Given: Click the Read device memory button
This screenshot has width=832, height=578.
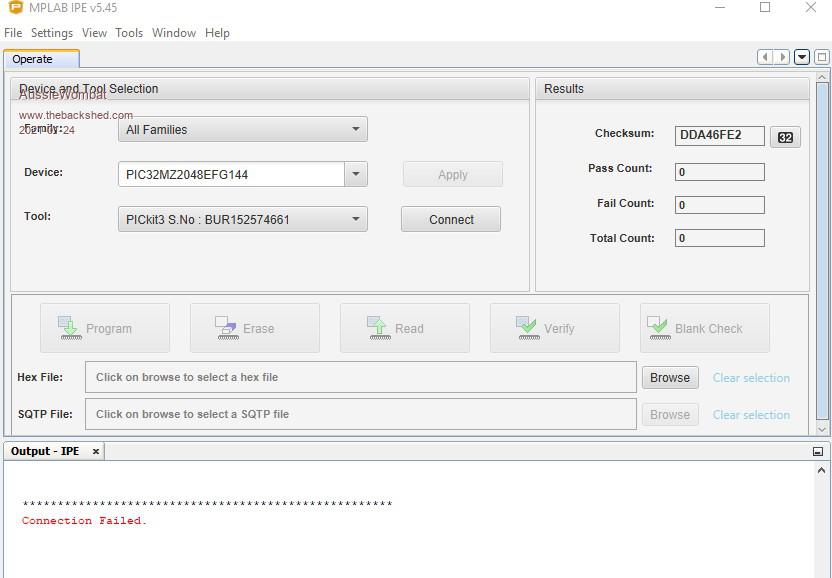Looking at the screenshot, I should point(405,328).
